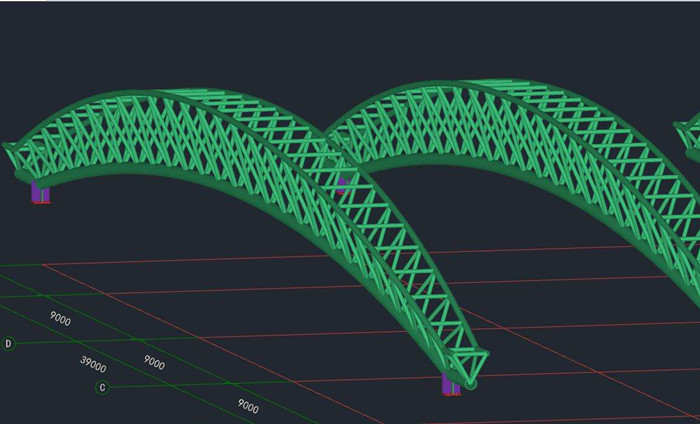
Task: Pick the purple support under left arch end
Action: click(x=40, y=192)
